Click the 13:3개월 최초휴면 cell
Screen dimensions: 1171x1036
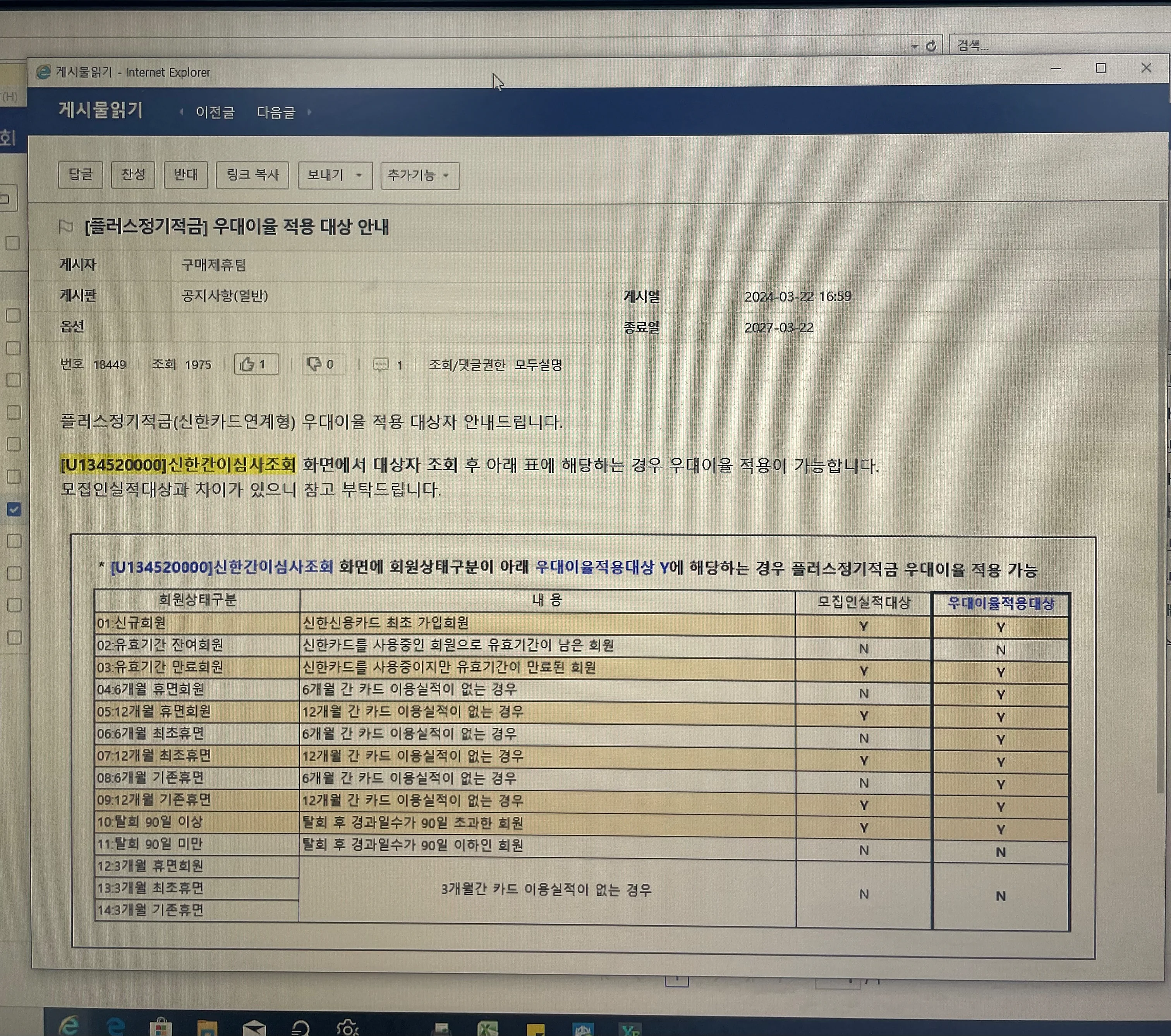pos(197,888)
